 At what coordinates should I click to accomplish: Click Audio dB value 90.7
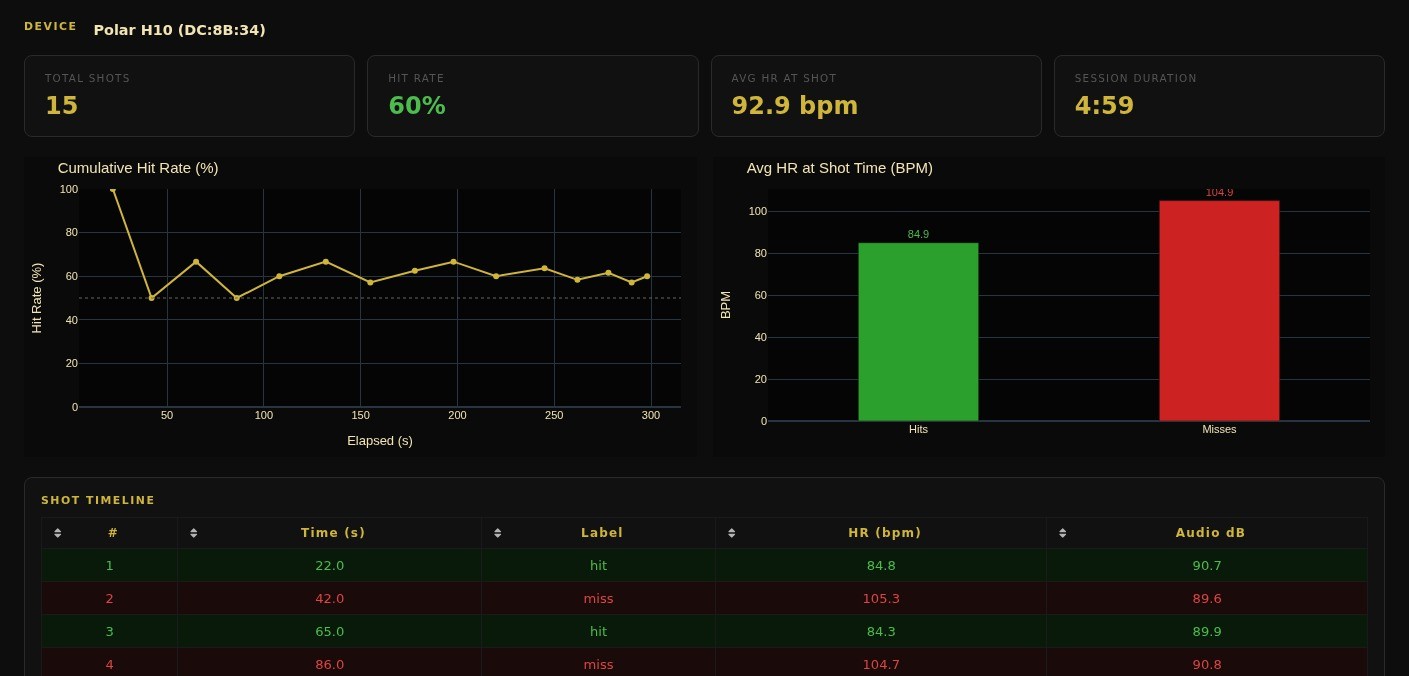[x=1207, y=565]
